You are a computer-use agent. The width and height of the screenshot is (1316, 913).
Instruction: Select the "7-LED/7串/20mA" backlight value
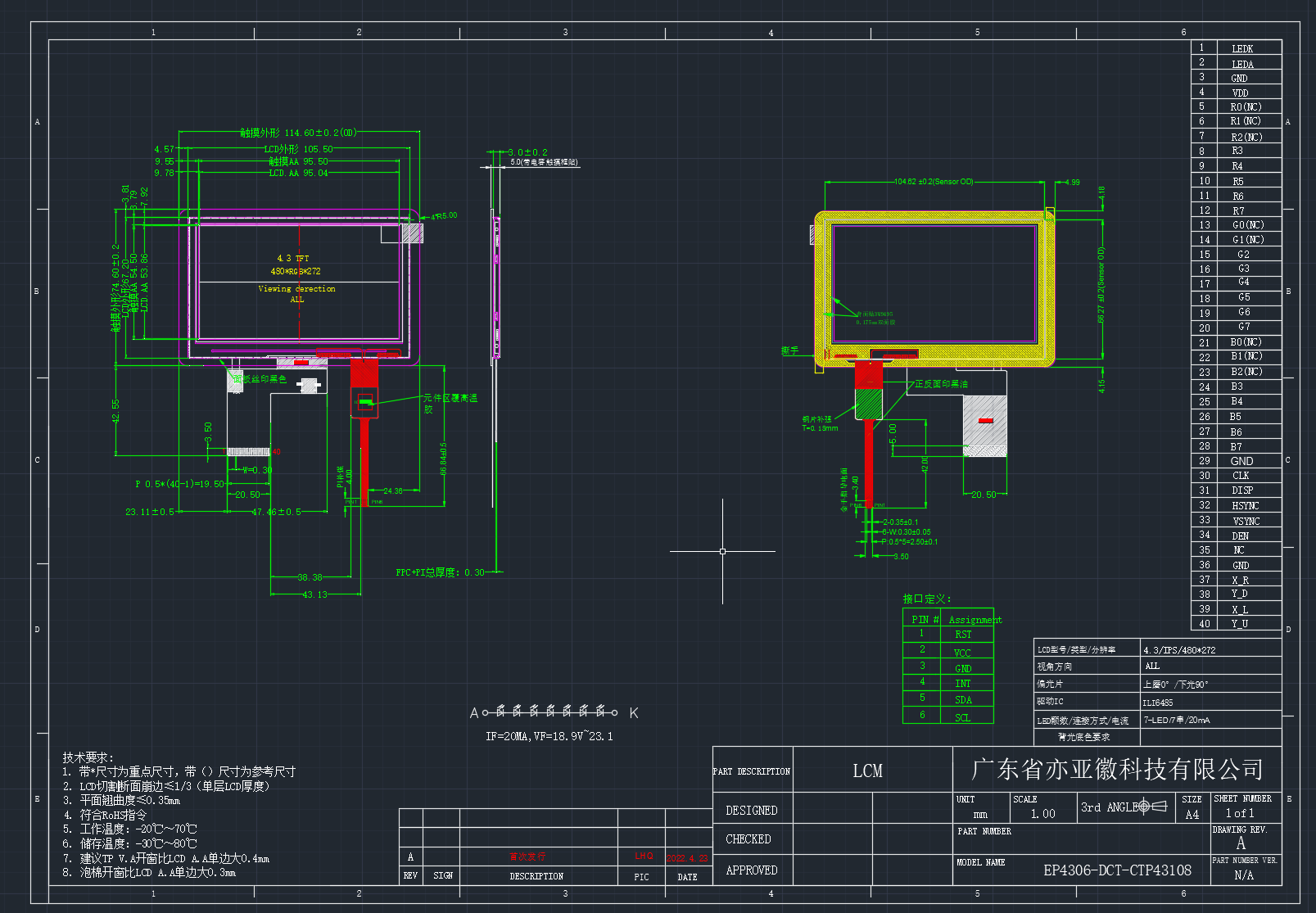point(1176,721)
